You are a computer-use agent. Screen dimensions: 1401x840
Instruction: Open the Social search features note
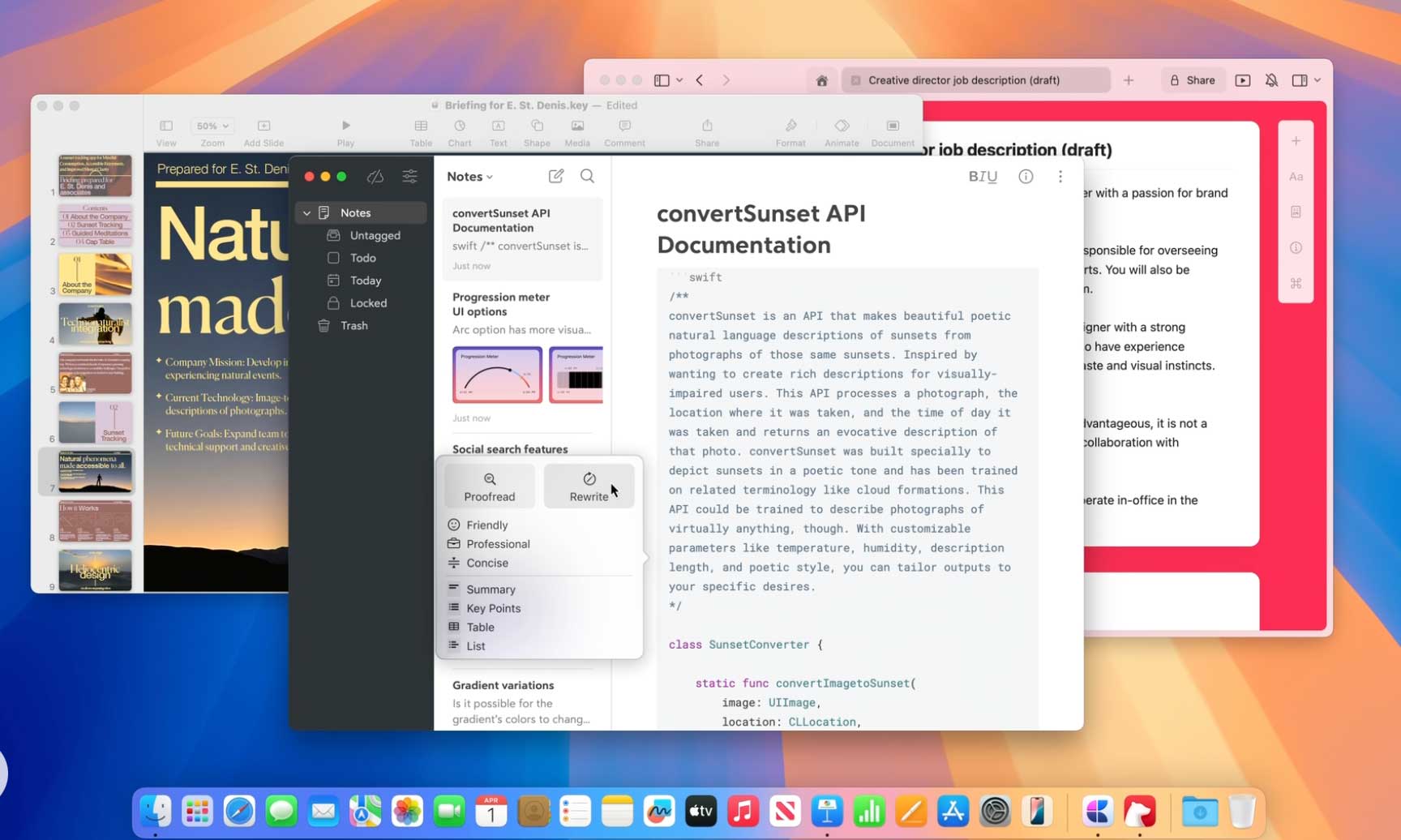click(x=510, y=449)
